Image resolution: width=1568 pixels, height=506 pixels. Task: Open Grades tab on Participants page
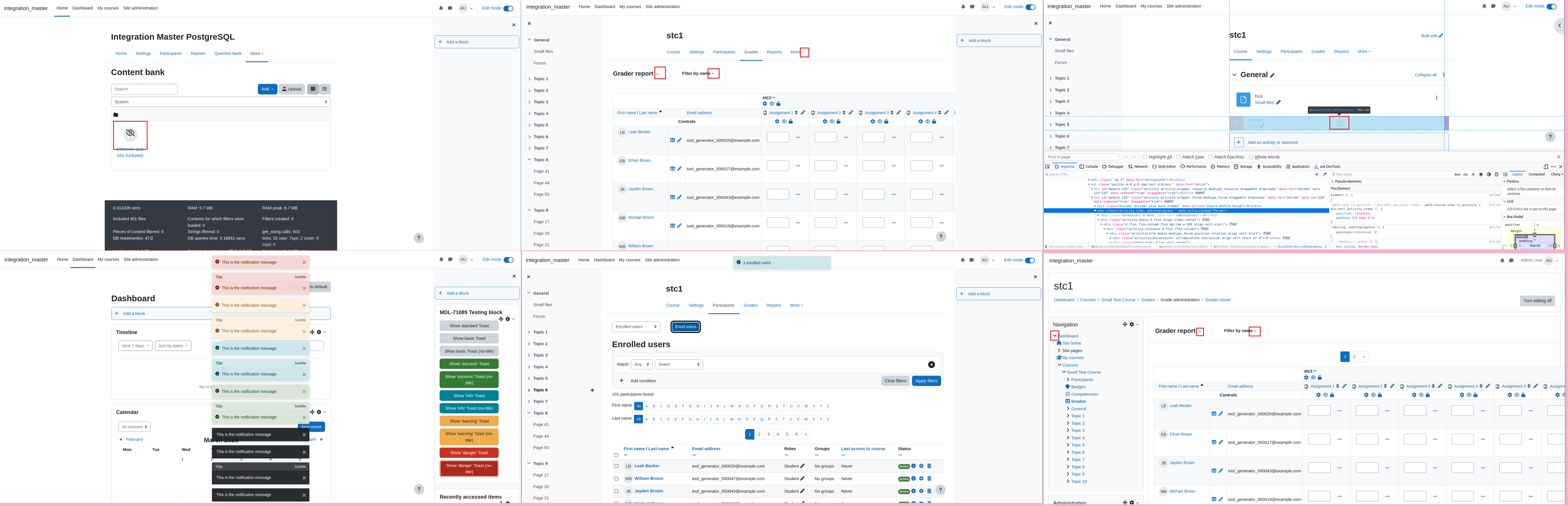[750, 305]
